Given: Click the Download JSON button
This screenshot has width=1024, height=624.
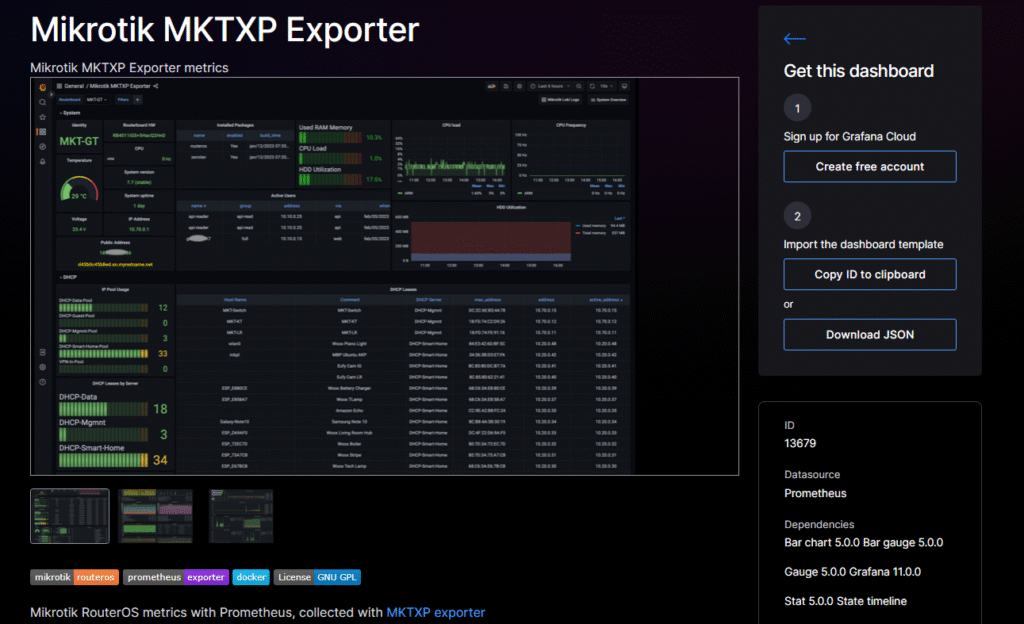Looking at the screenshot, I should [869, 334].
